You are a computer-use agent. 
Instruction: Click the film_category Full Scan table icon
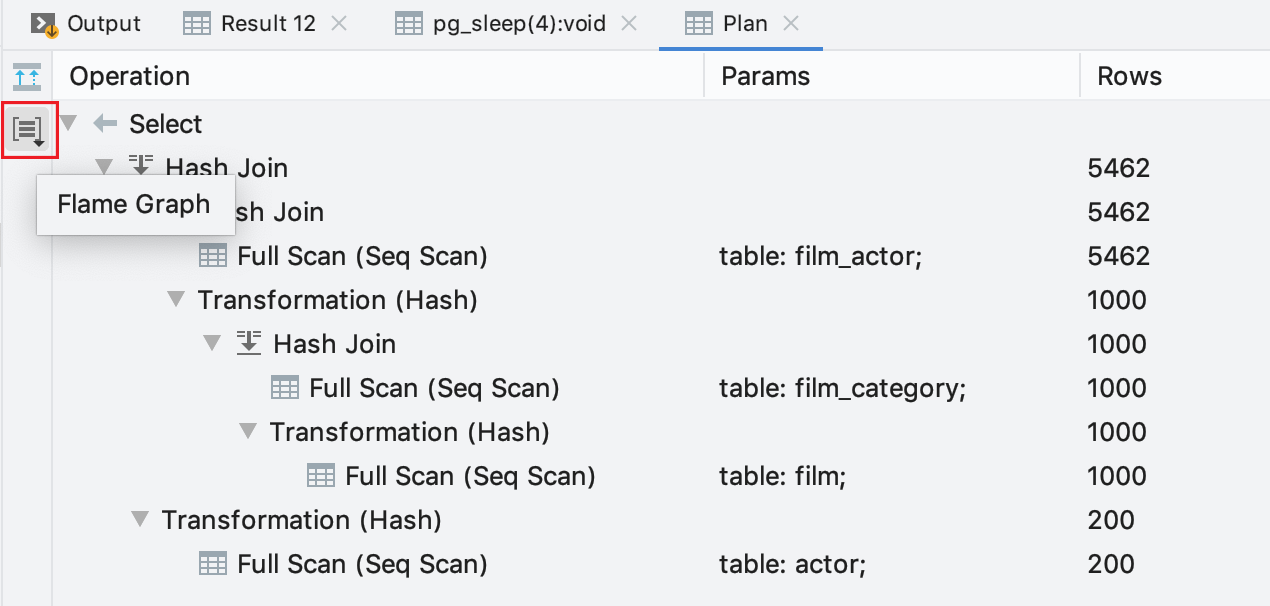[285, 388]
